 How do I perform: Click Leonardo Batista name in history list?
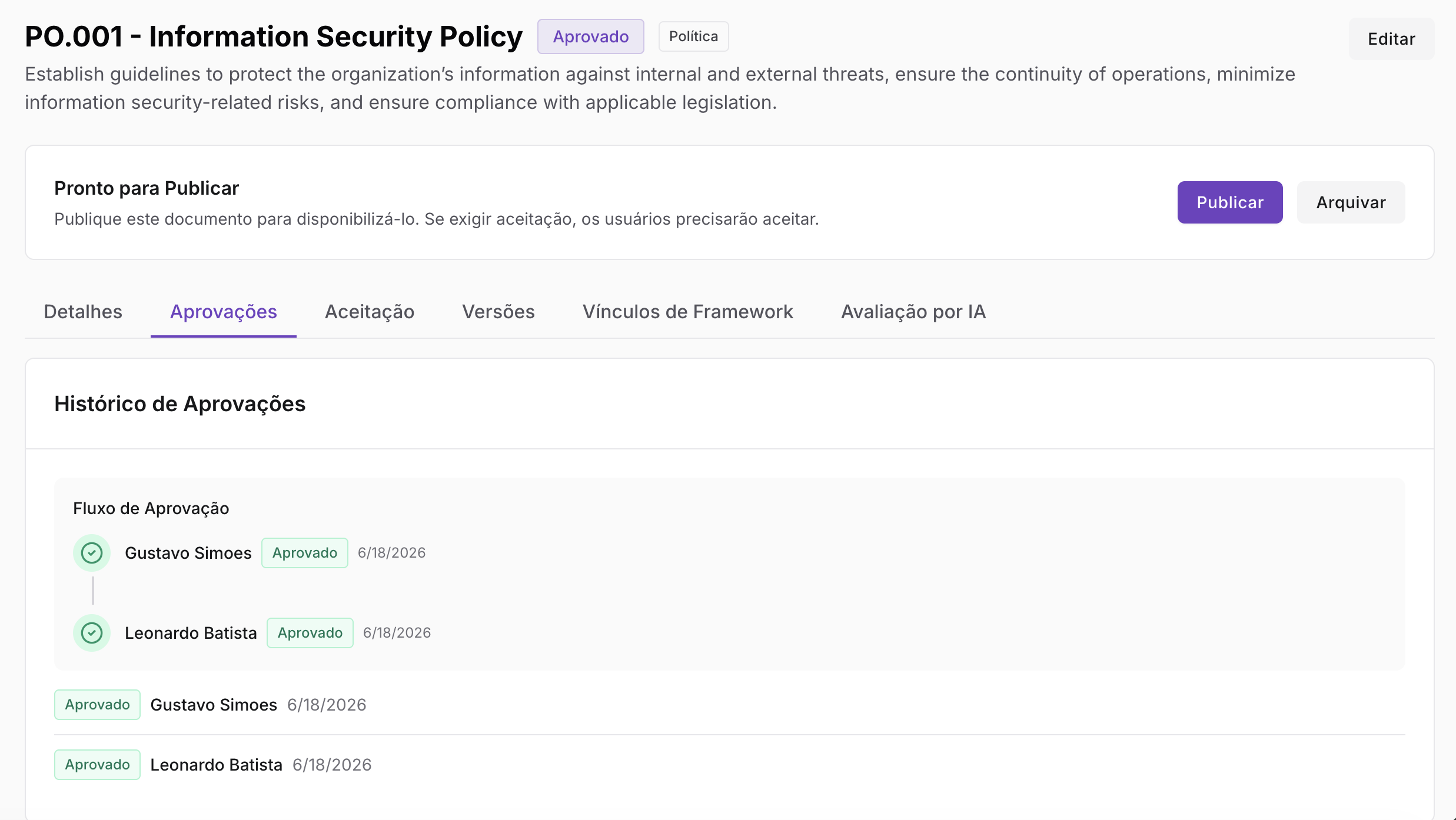pyautogui.click(x=216, y=765)
